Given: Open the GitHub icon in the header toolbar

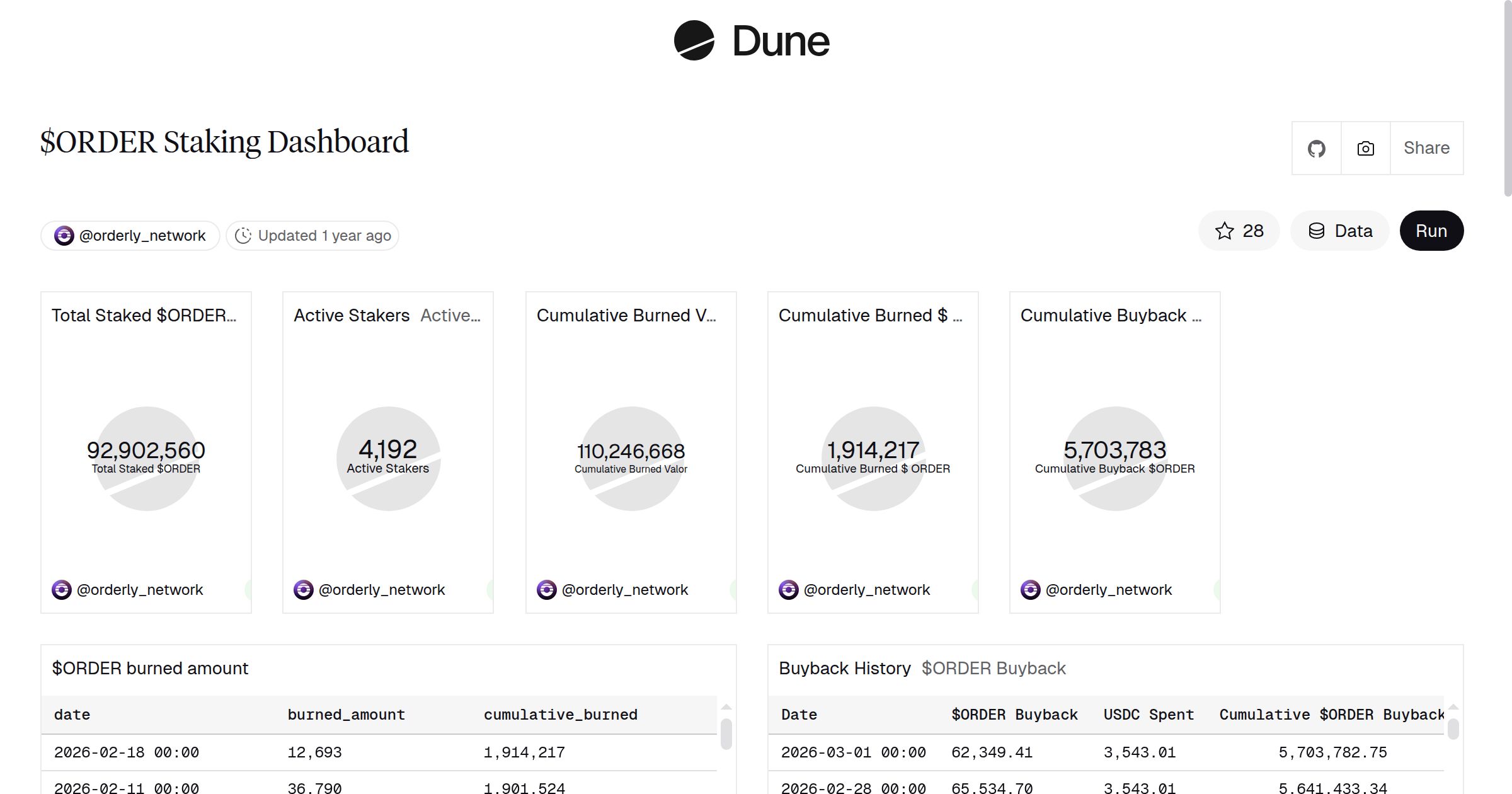Looking at the screenshot, I should 1316,148.
